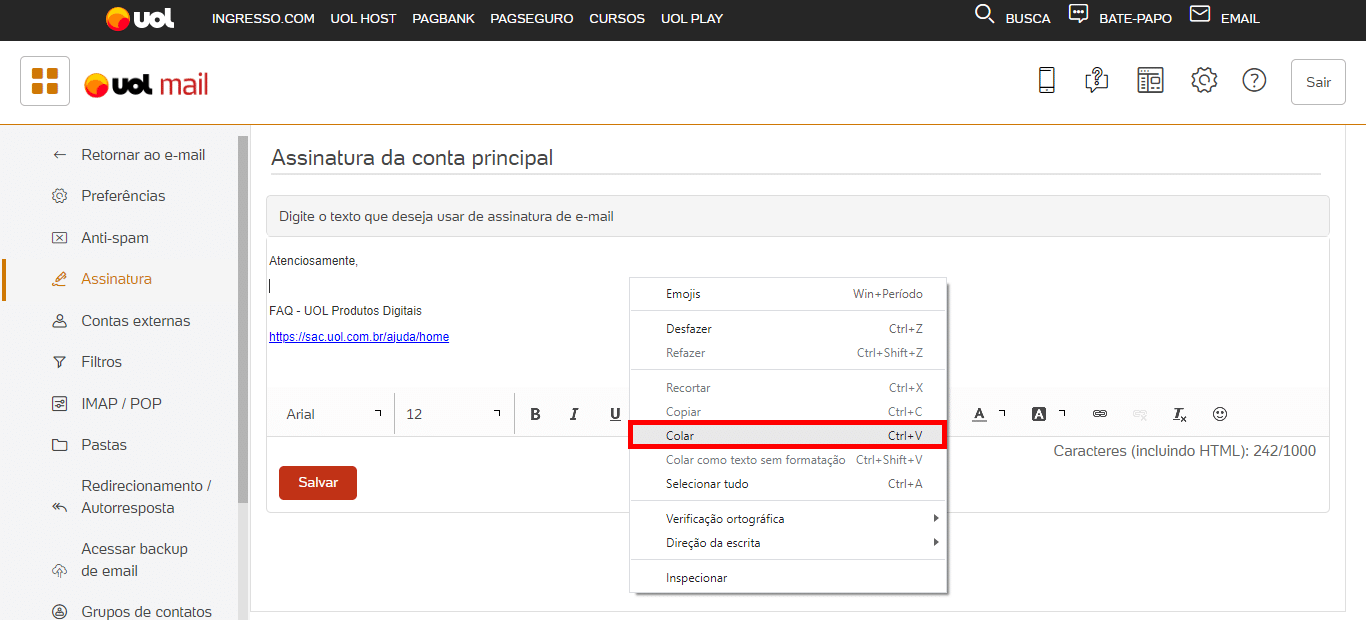The height and width of the screenshot is (620, 1366).
Task: Open the emoji smiley picker
Action: (1220, 414)
